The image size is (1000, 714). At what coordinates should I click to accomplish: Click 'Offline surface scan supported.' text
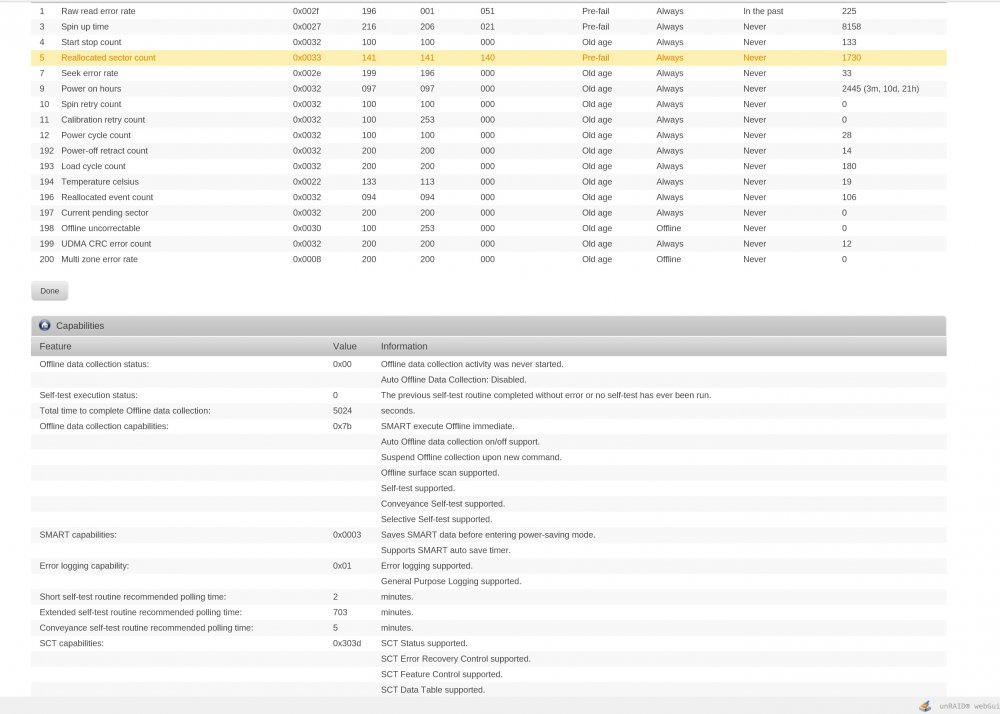(440, 473)
